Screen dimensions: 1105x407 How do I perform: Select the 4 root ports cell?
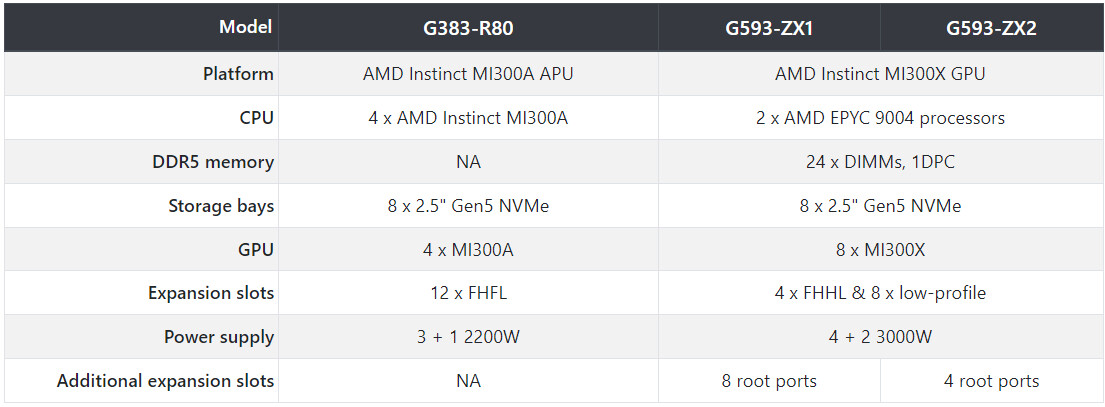[x=992, y=381]
